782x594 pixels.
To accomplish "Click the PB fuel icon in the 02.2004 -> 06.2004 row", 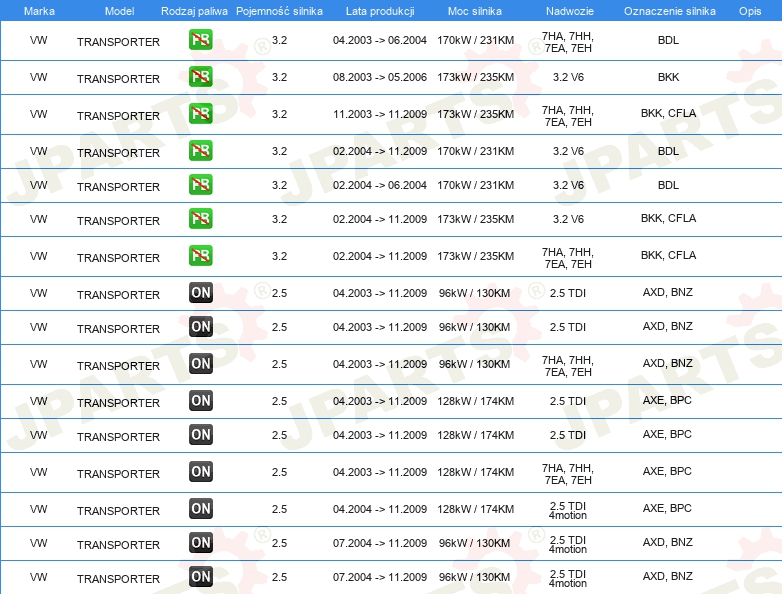I will pos(200,185).
